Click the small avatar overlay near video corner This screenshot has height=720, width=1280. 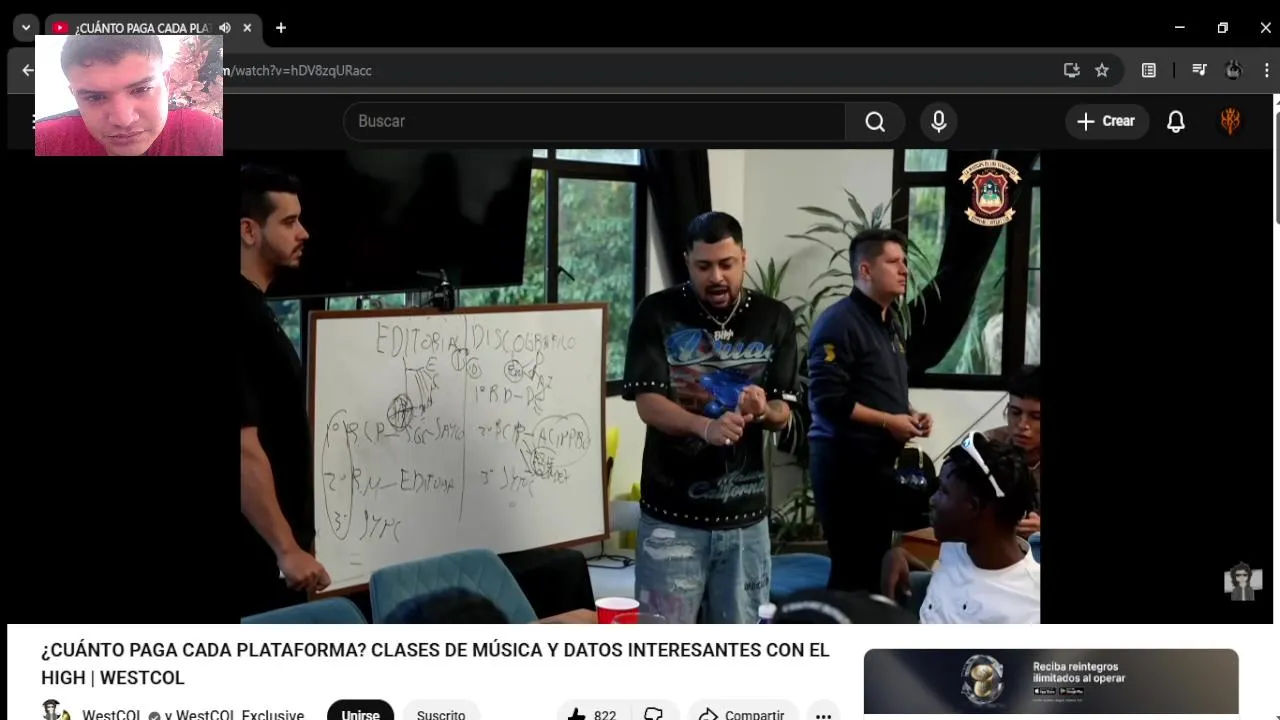1242,581
